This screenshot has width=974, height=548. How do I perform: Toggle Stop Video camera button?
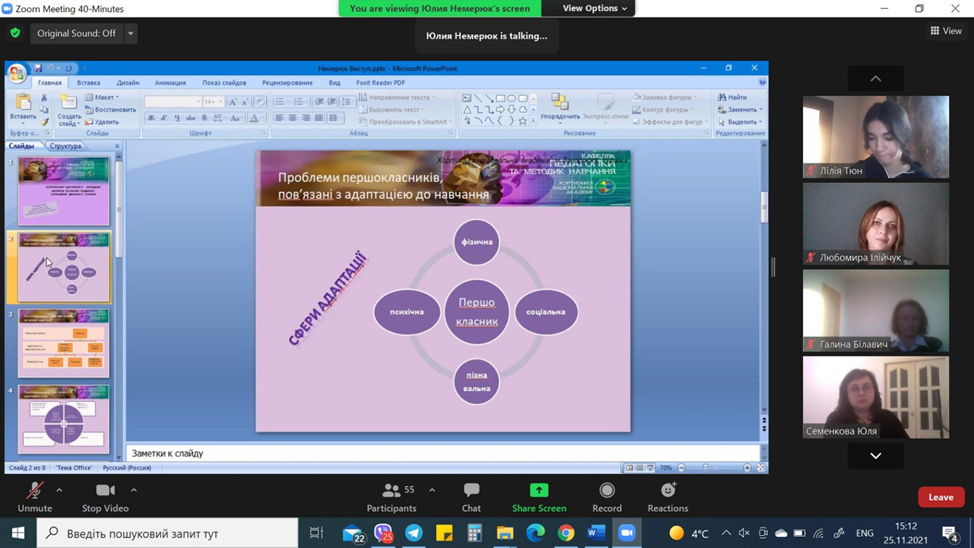coord(105,491)
